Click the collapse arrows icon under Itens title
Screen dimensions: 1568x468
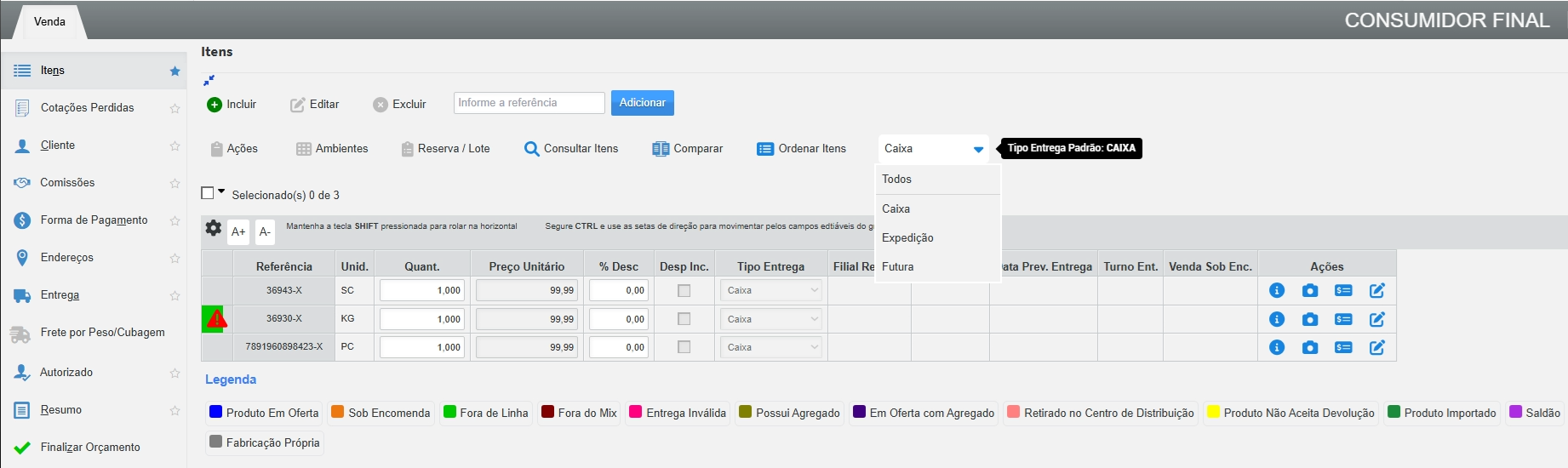pyautogui.click(x=209, y=80)
